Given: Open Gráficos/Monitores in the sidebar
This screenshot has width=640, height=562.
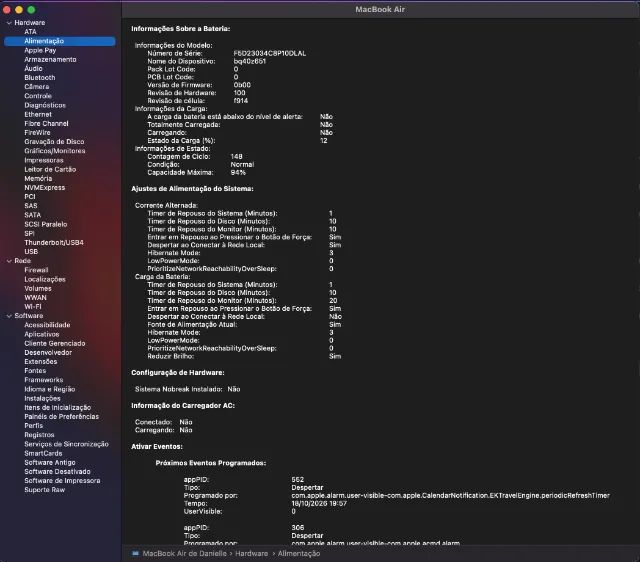Looking at the screenshot, I should pyautogui.click(x=55, y=151).
